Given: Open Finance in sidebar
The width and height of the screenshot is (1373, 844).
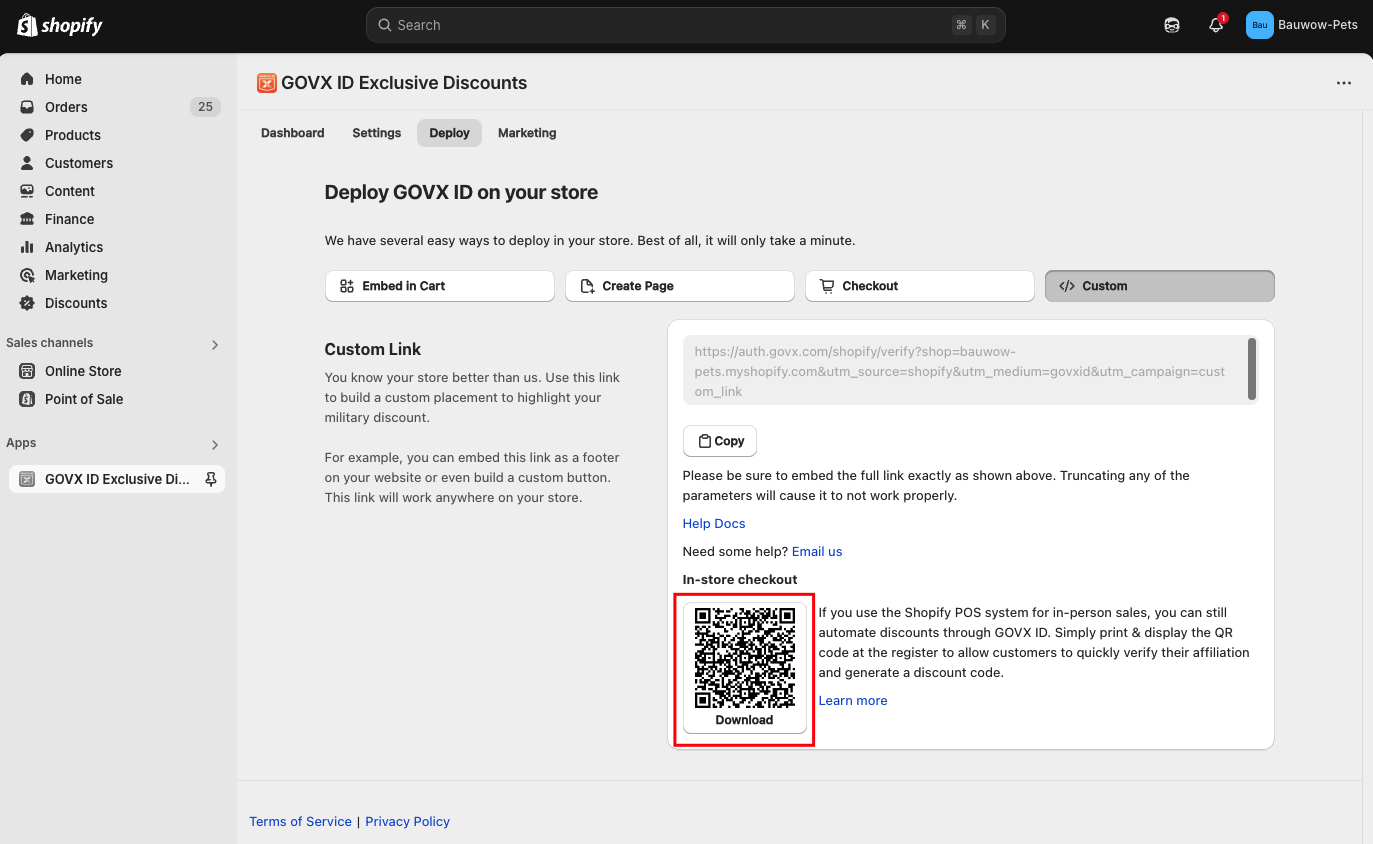Looking at the screenshot, I should 69,219.
